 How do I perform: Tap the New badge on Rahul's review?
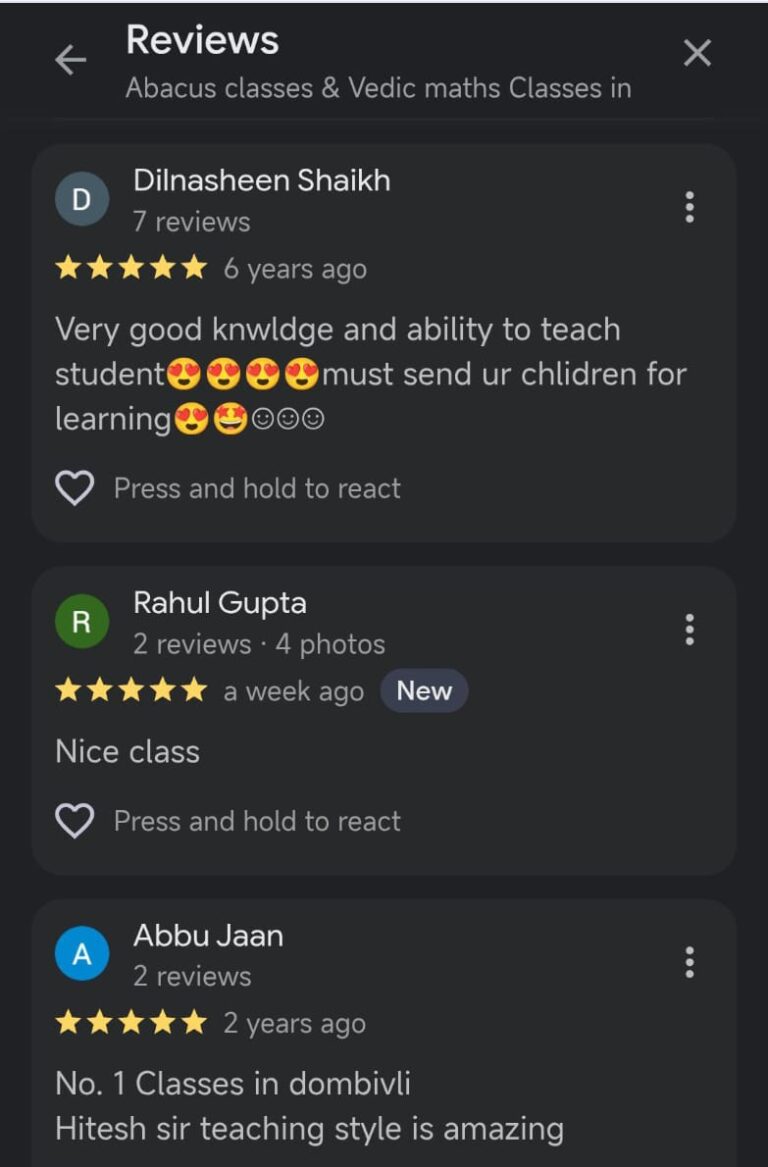coord(424,691)
